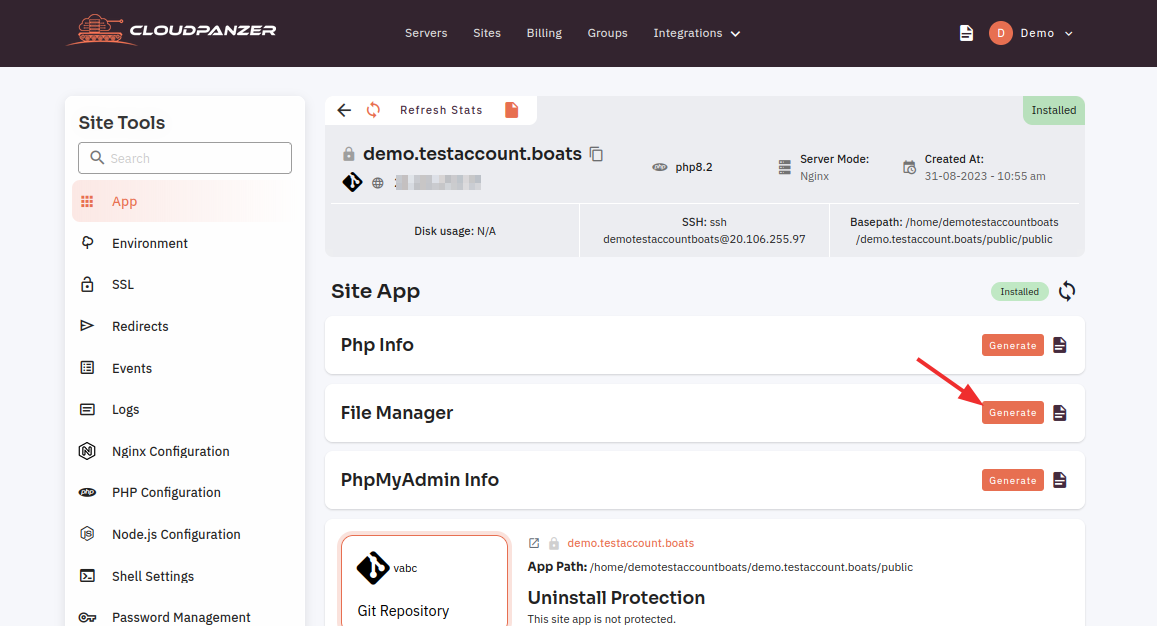Open the document icon in File Manager row
1157x626 pixels.
[1060, 413]
